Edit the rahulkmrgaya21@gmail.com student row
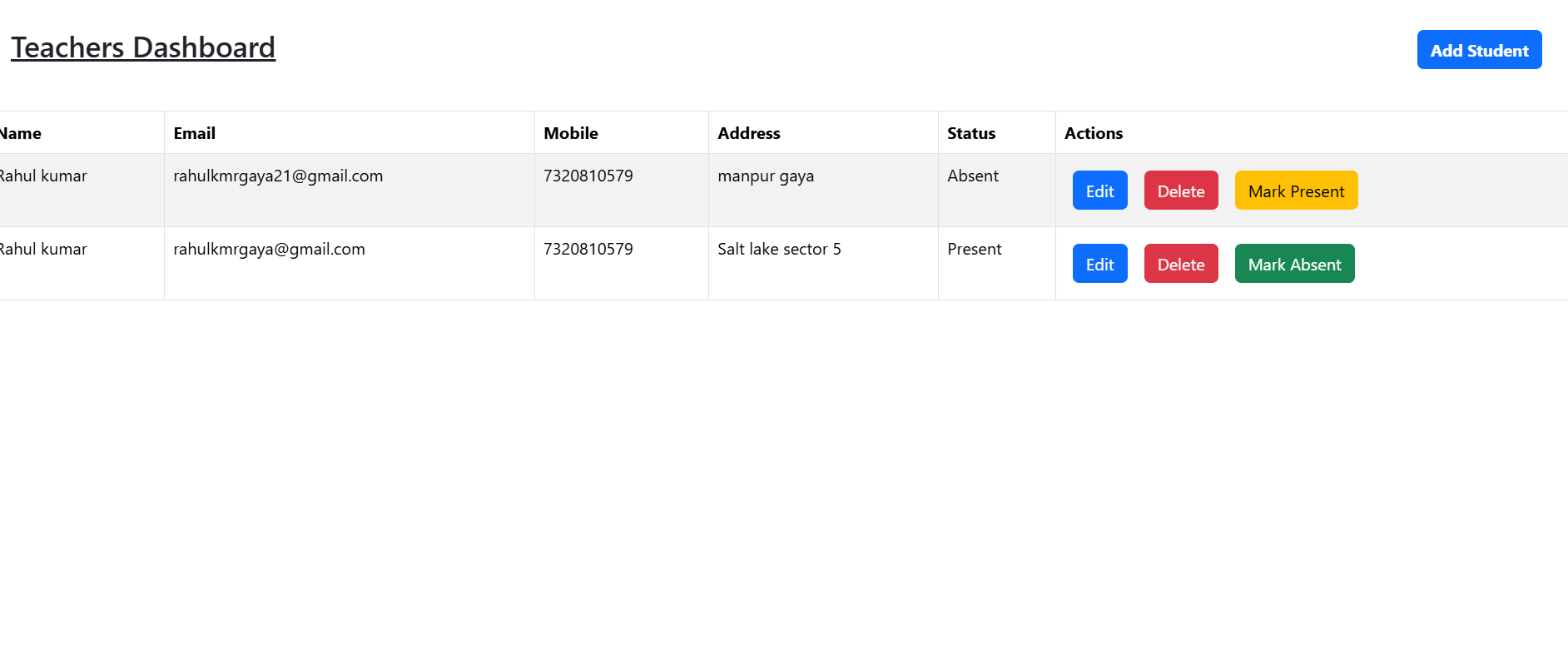The image size is (1568, 649). pyautogui.click(x=1099, y=191)
